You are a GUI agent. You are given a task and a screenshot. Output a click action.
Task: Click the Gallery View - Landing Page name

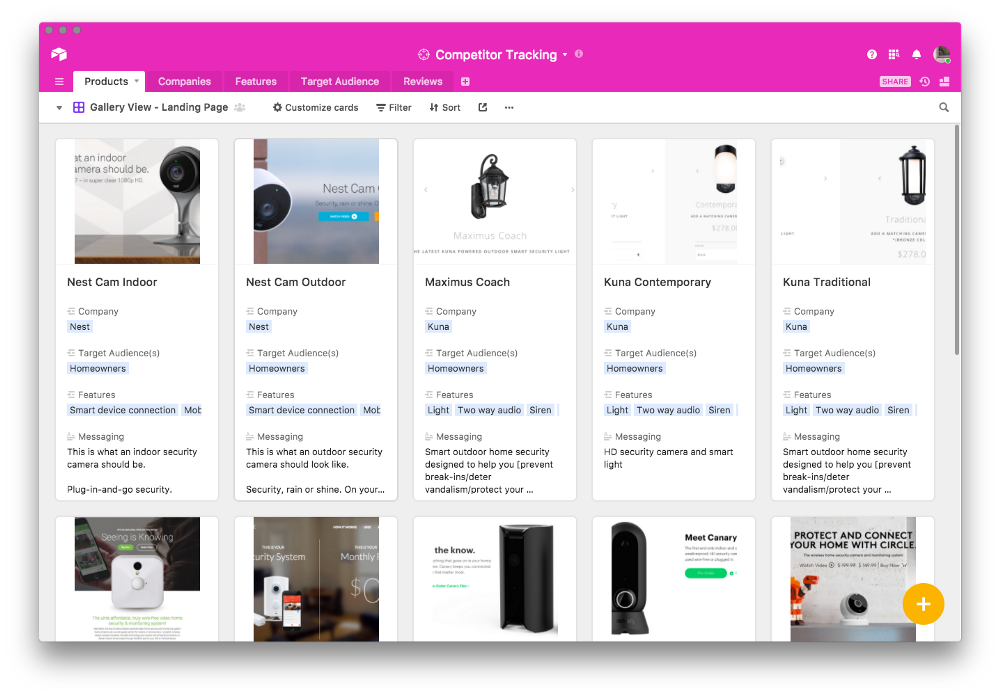click(159, 108)
